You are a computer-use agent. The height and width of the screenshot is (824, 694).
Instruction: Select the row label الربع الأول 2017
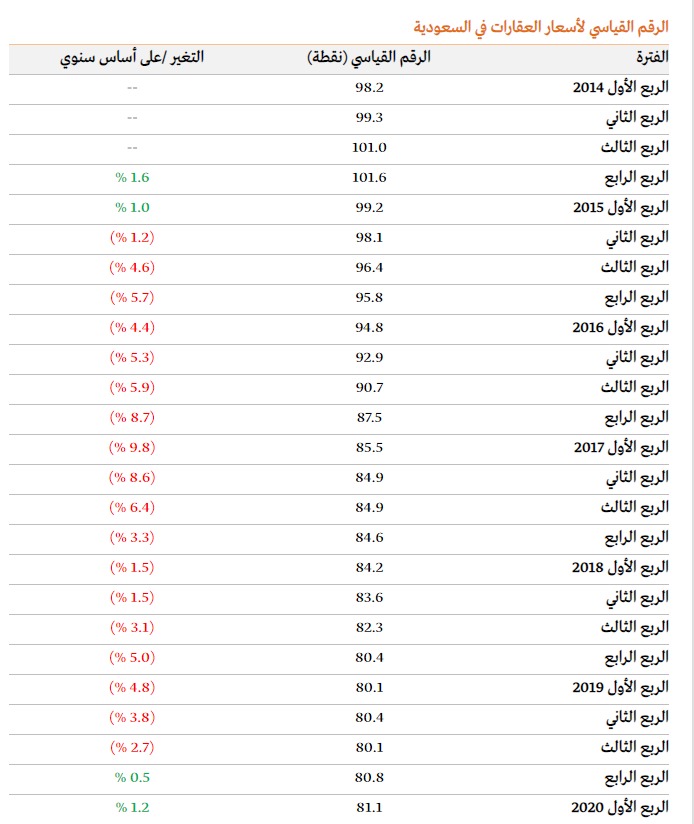[621, 447]
